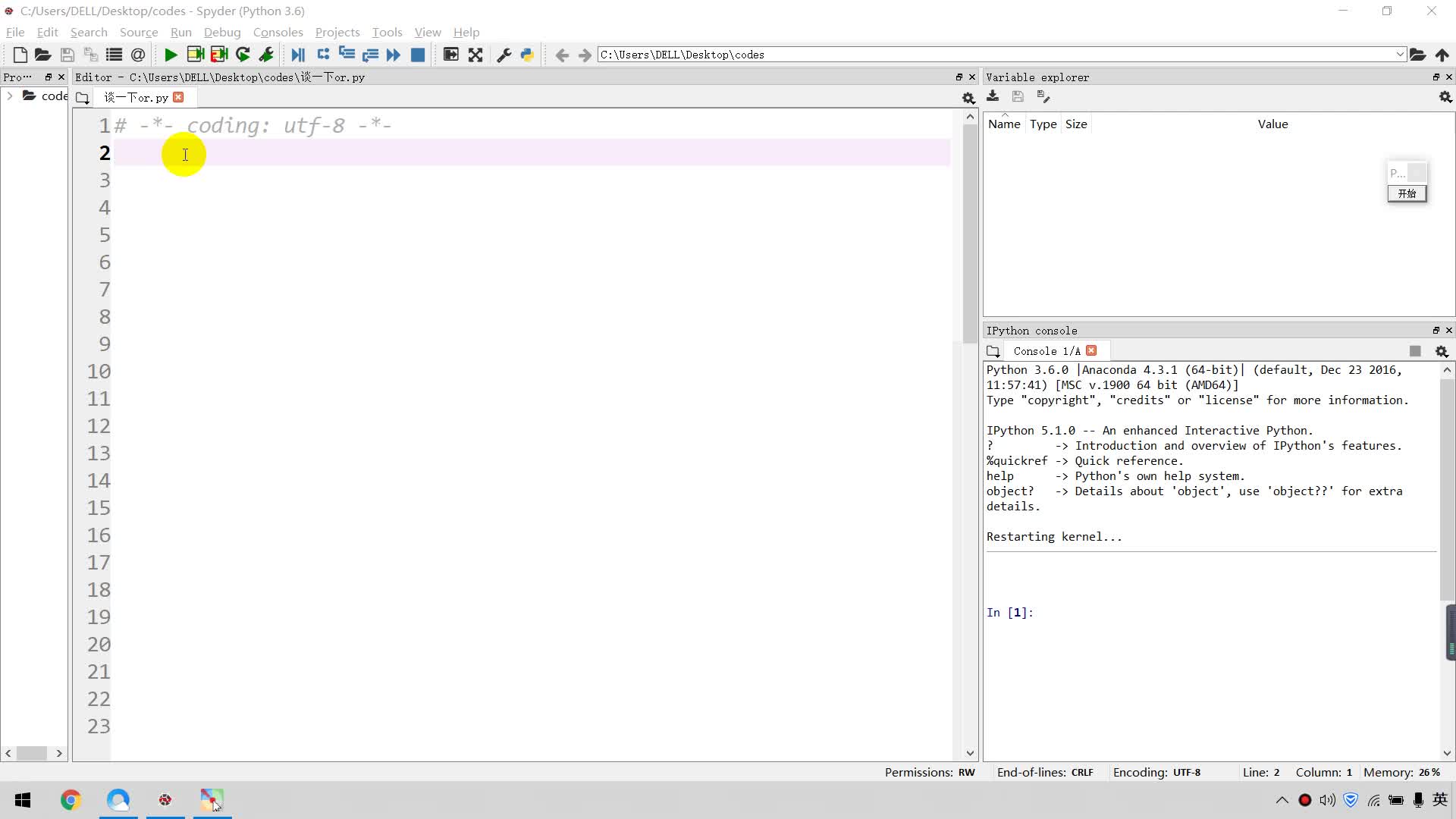
Task: Expand the working directory path dropdown
Action: 1400,55
